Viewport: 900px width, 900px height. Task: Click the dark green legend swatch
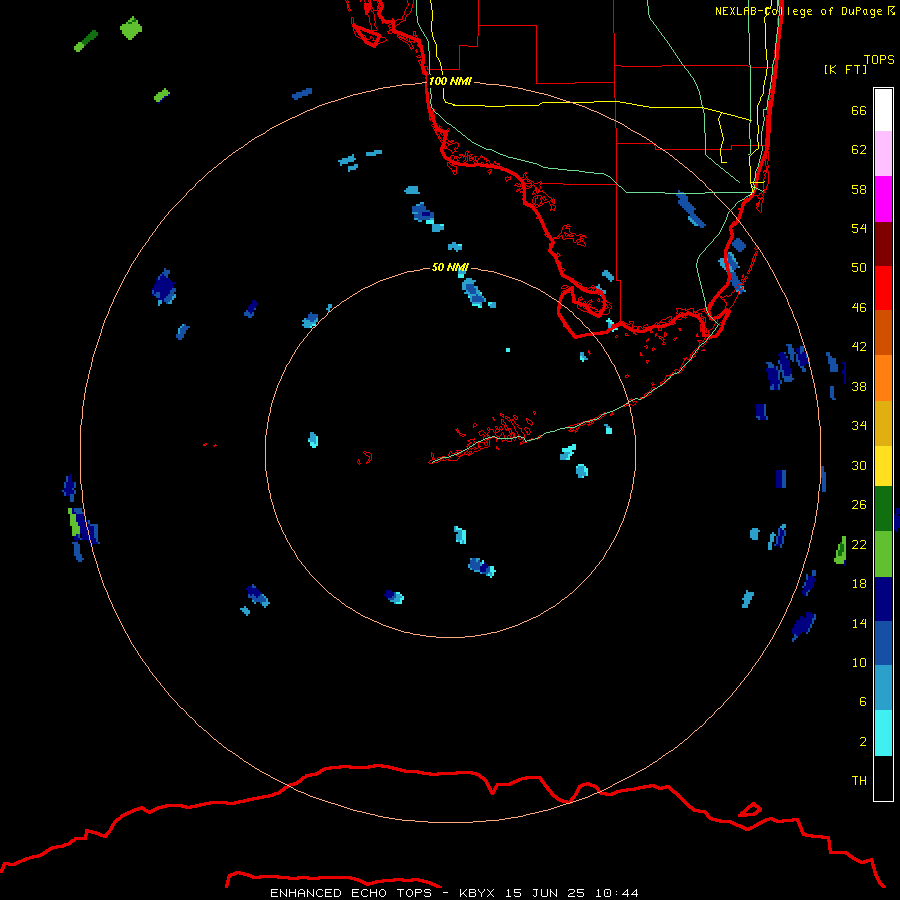(x=883, y=509)
